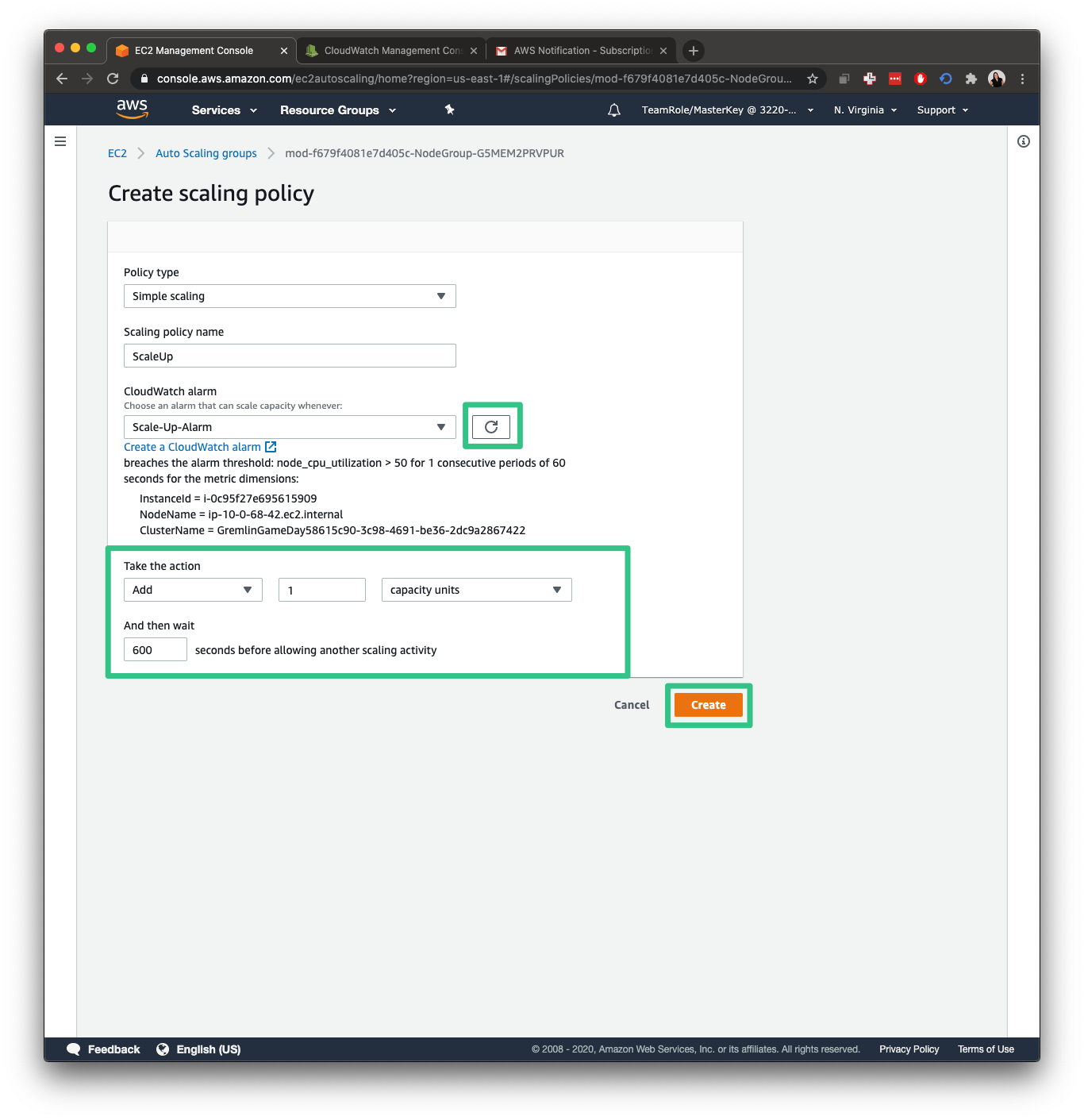Click the user profile avatar in Chrome

[997, 79]
